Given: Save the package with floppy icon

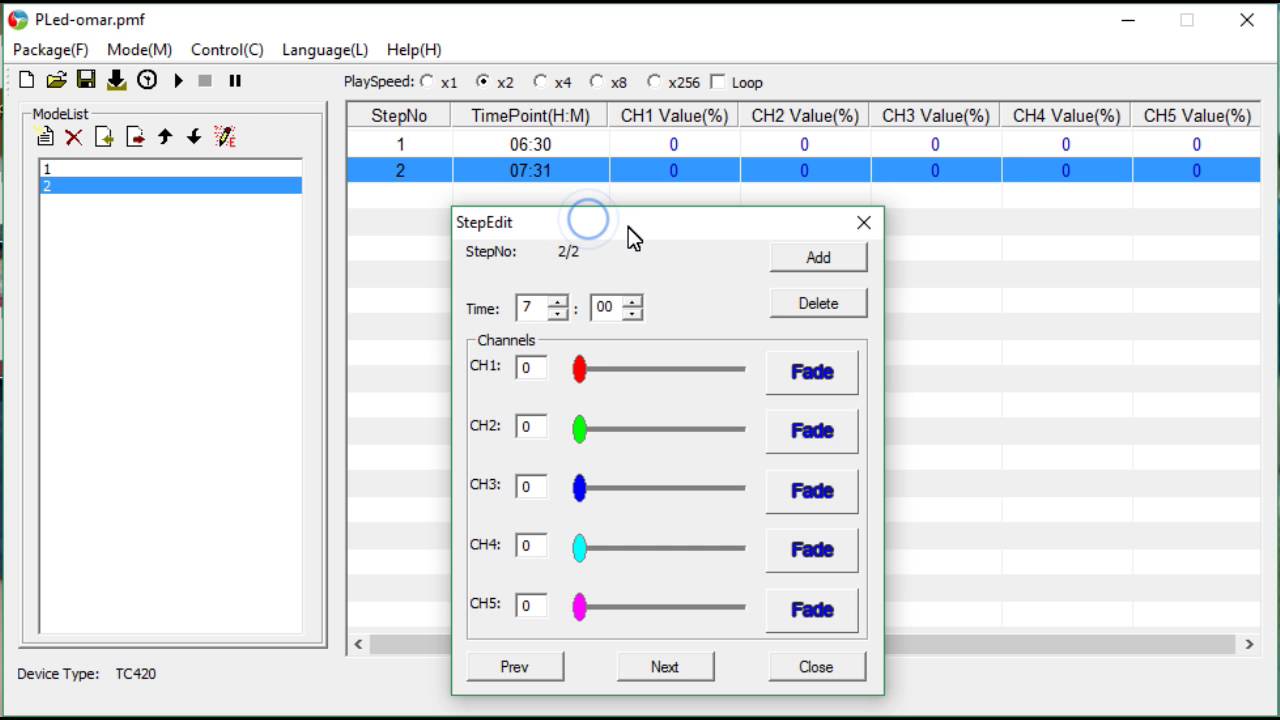Looking at the screenshot, I should (x=86, y=80).
